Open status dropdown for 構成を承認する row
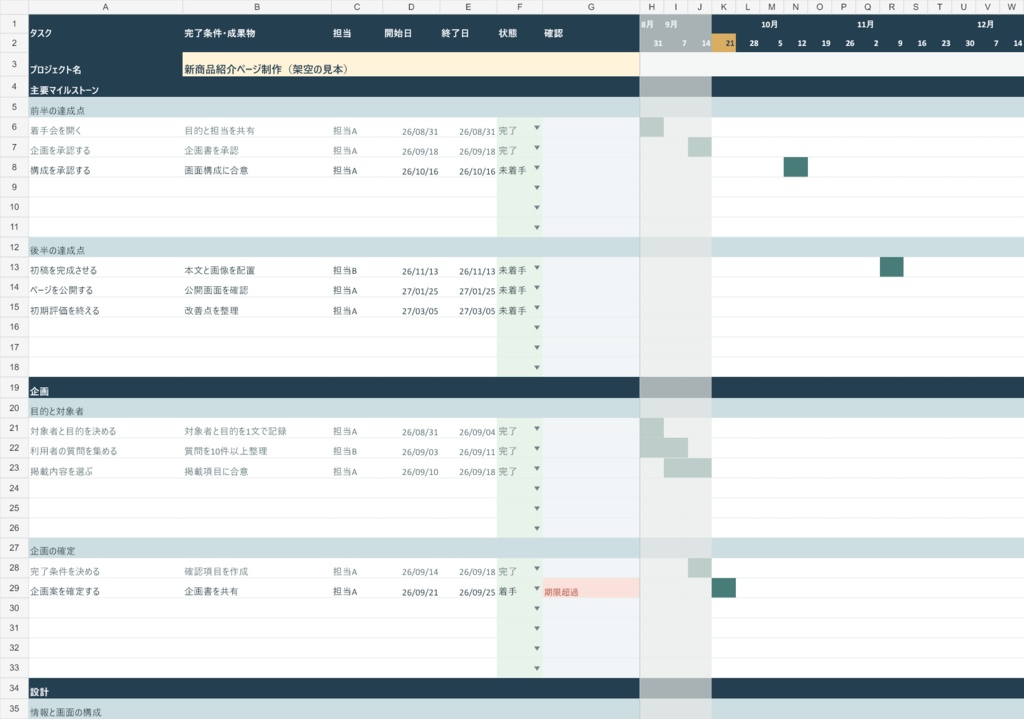Image resolution: width=1024 pixels, height=719 pixels. pyautogui.click(x=537, y=168)
